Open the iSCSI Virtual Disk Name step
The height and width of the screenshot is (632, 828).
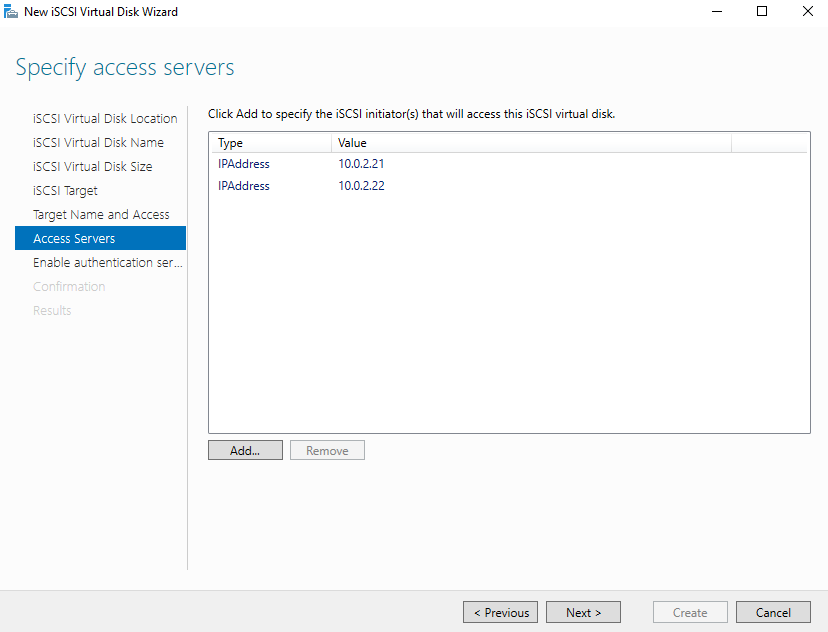(x=98, y=142)
